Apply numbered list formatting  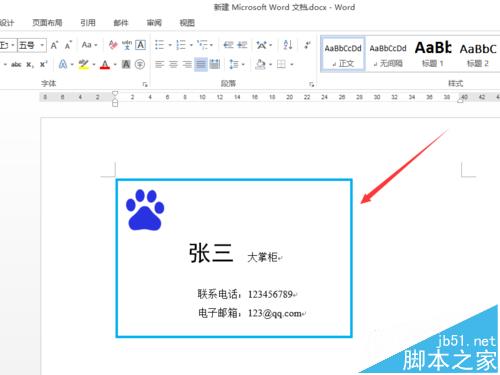[181, 45]
